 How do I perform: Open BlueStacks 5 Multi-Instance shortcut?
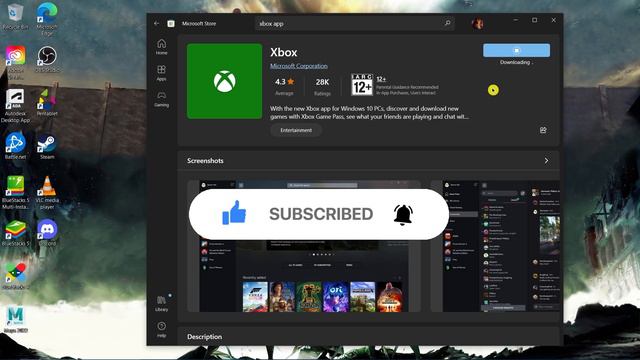pos(16,193)
